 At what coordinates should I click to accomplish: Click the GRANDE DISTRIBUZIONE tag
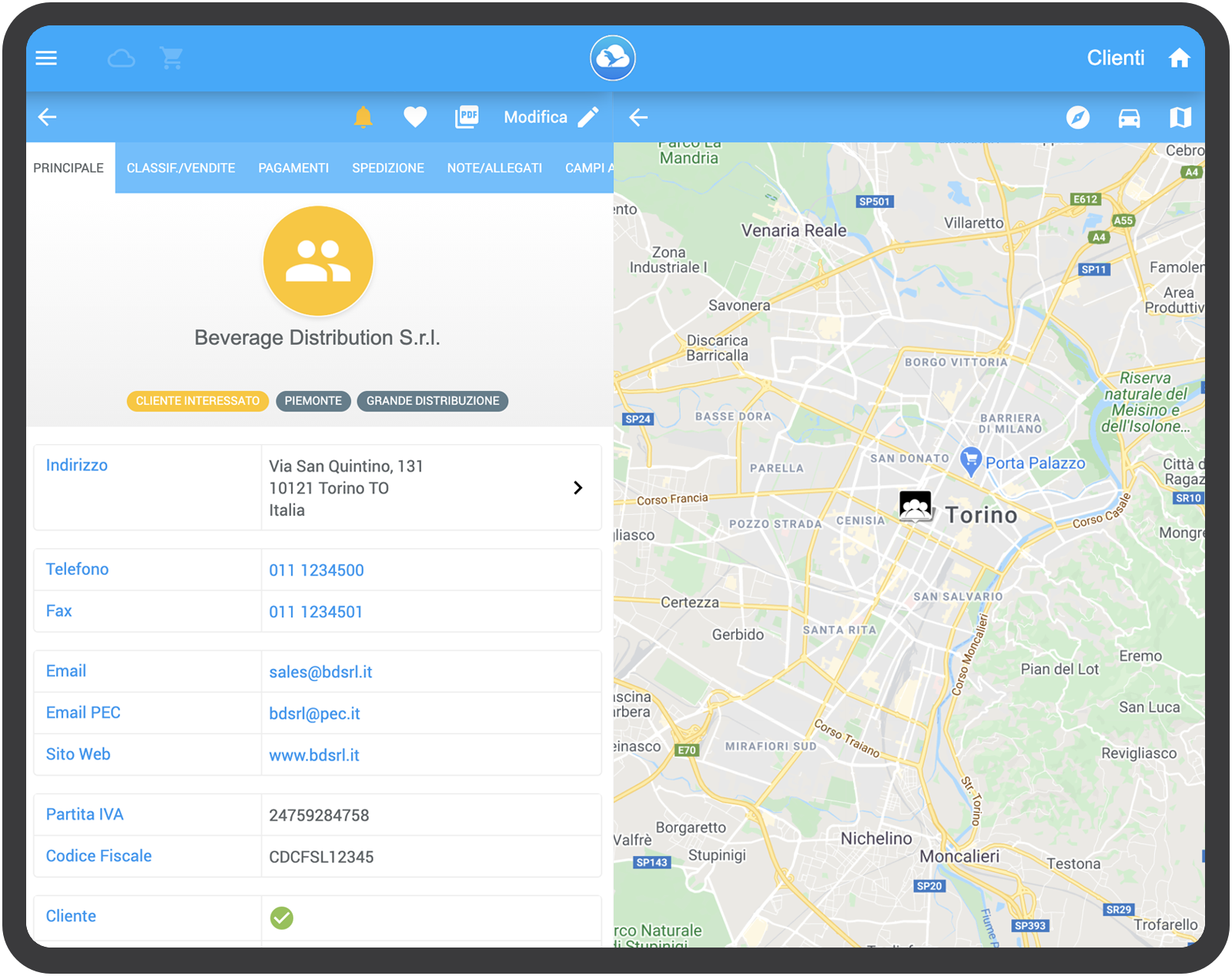[x=433, y=401]
